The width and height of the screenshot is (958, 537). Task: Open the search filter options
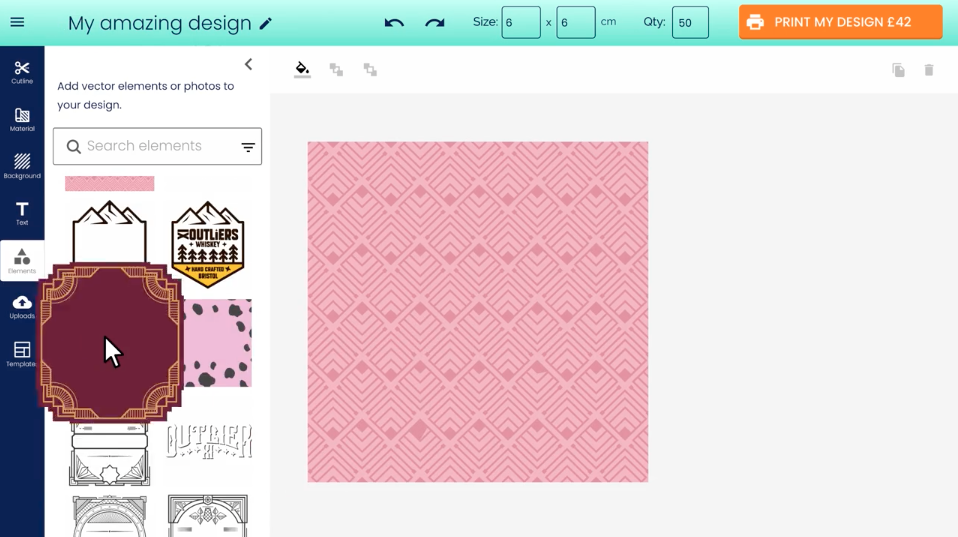(x=248, y=147)
